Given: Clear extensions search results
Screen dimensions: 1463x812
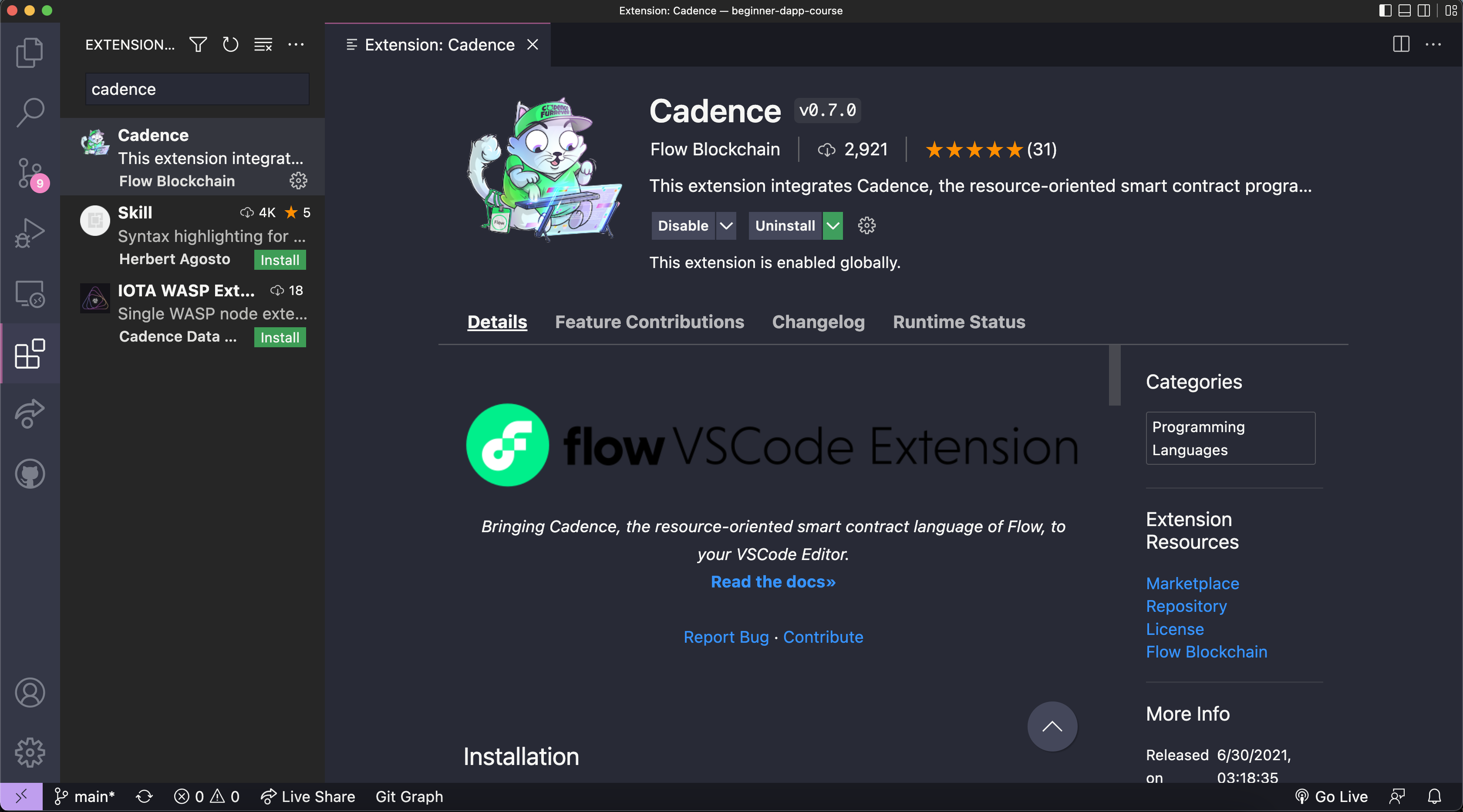Looking at the screenshot, I should [263, 44].
